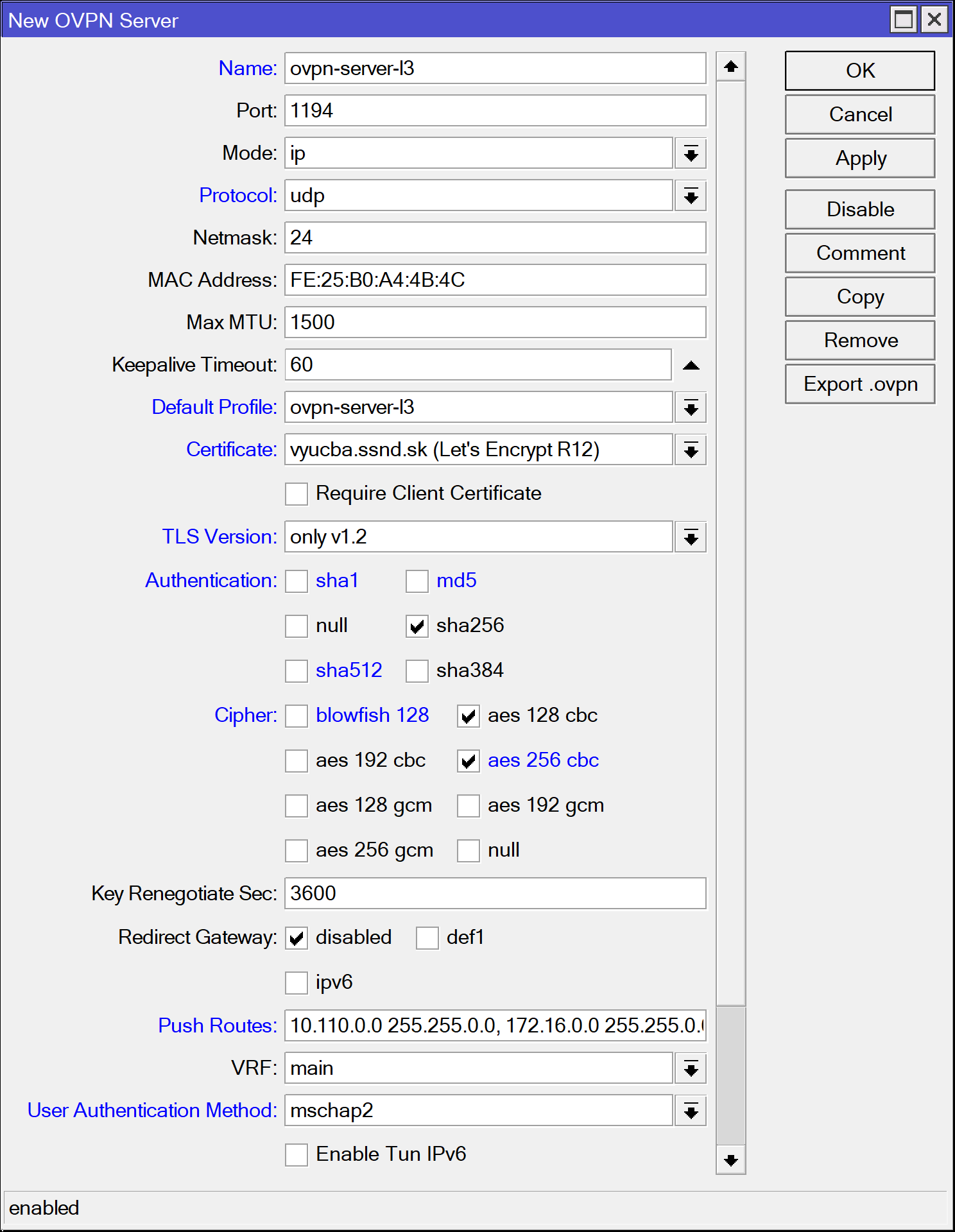Open the Mode dropdown

point(691,154)
